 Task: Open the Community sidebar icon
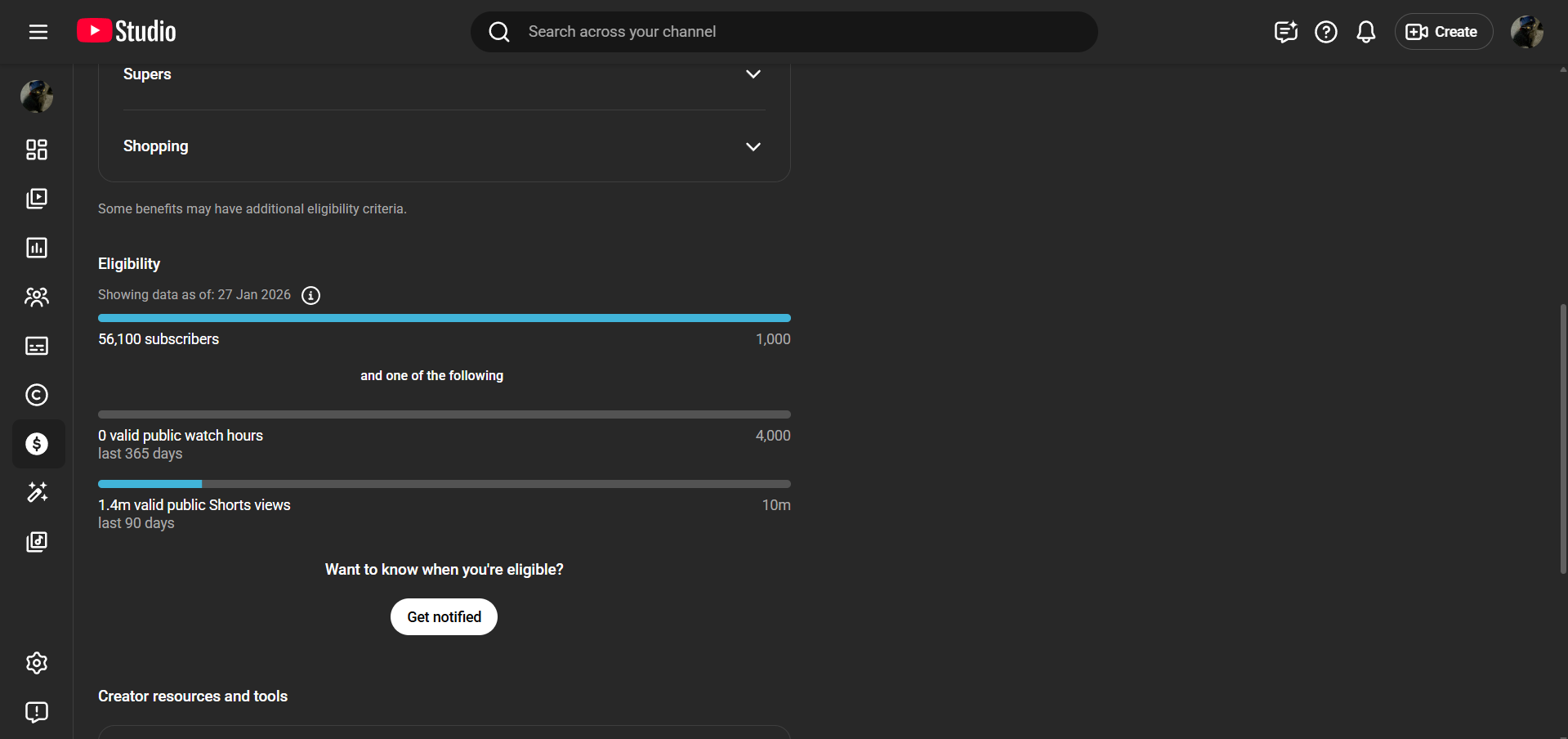tap(37, 297)
